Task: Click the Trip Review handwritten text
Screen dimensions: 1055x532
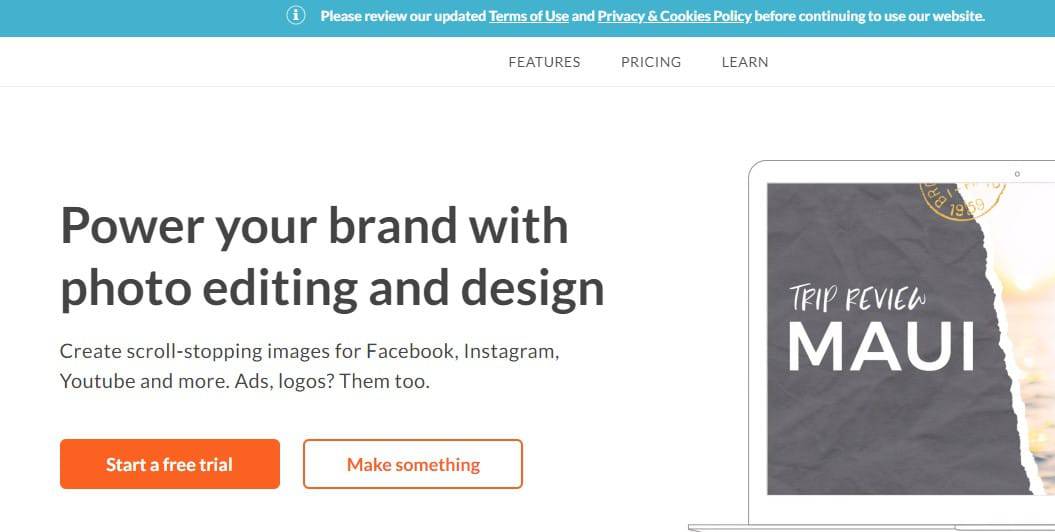Action: pos(858,298)
